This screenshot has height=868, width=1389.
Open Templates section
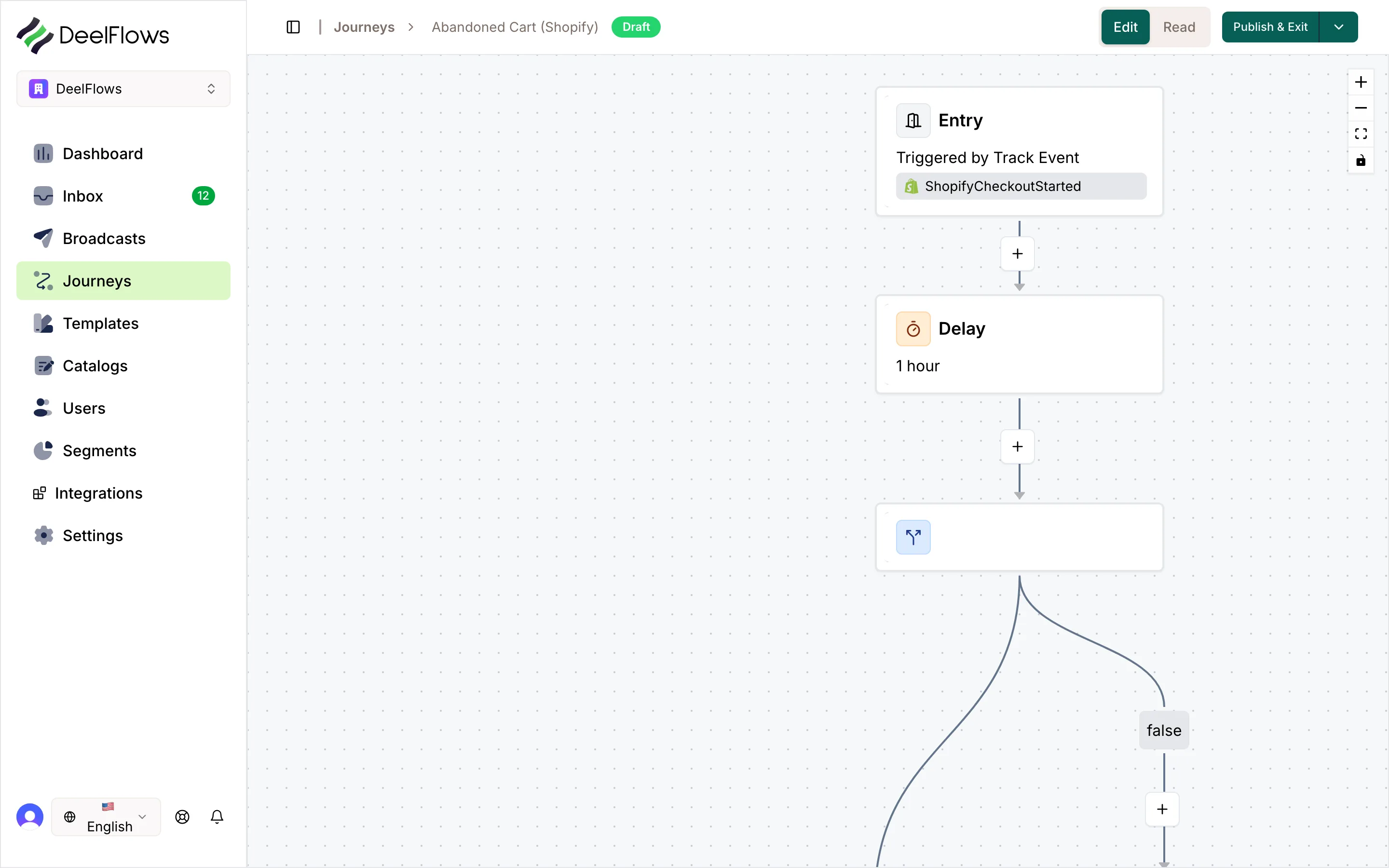pos(123,324)
